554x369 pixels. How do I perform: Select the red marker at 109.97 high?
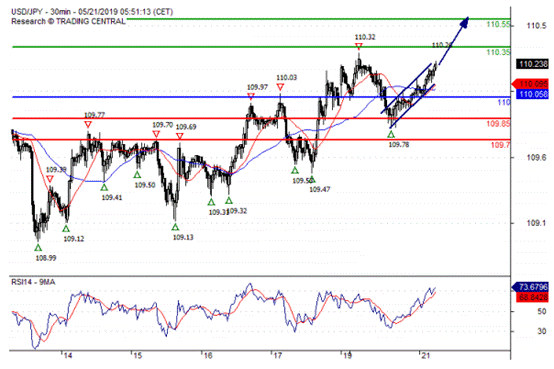pyautogui.click(x=251, y=96)
